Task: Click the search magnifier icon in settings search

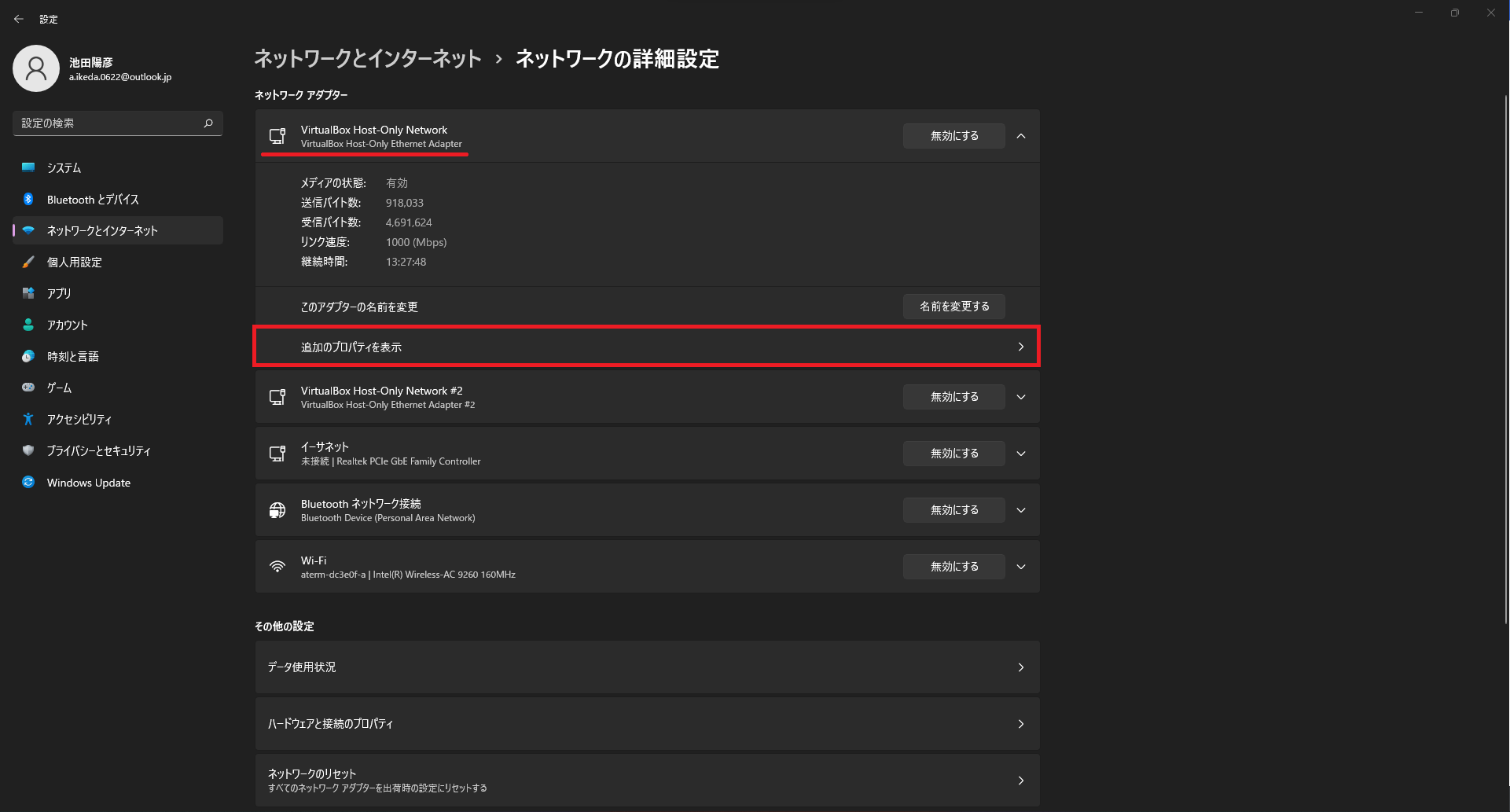Action: pos(208,123)
